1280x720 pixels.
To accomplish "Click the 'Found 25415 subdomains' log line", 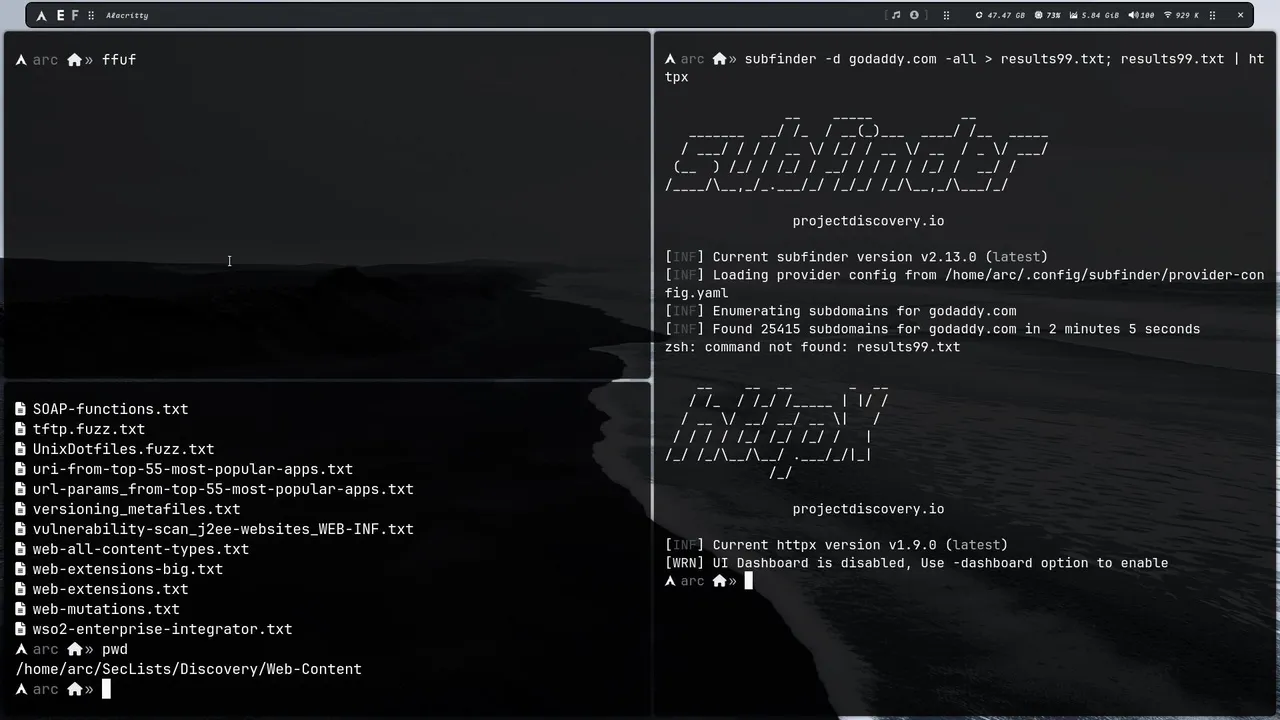I will (x=932, y=329).
